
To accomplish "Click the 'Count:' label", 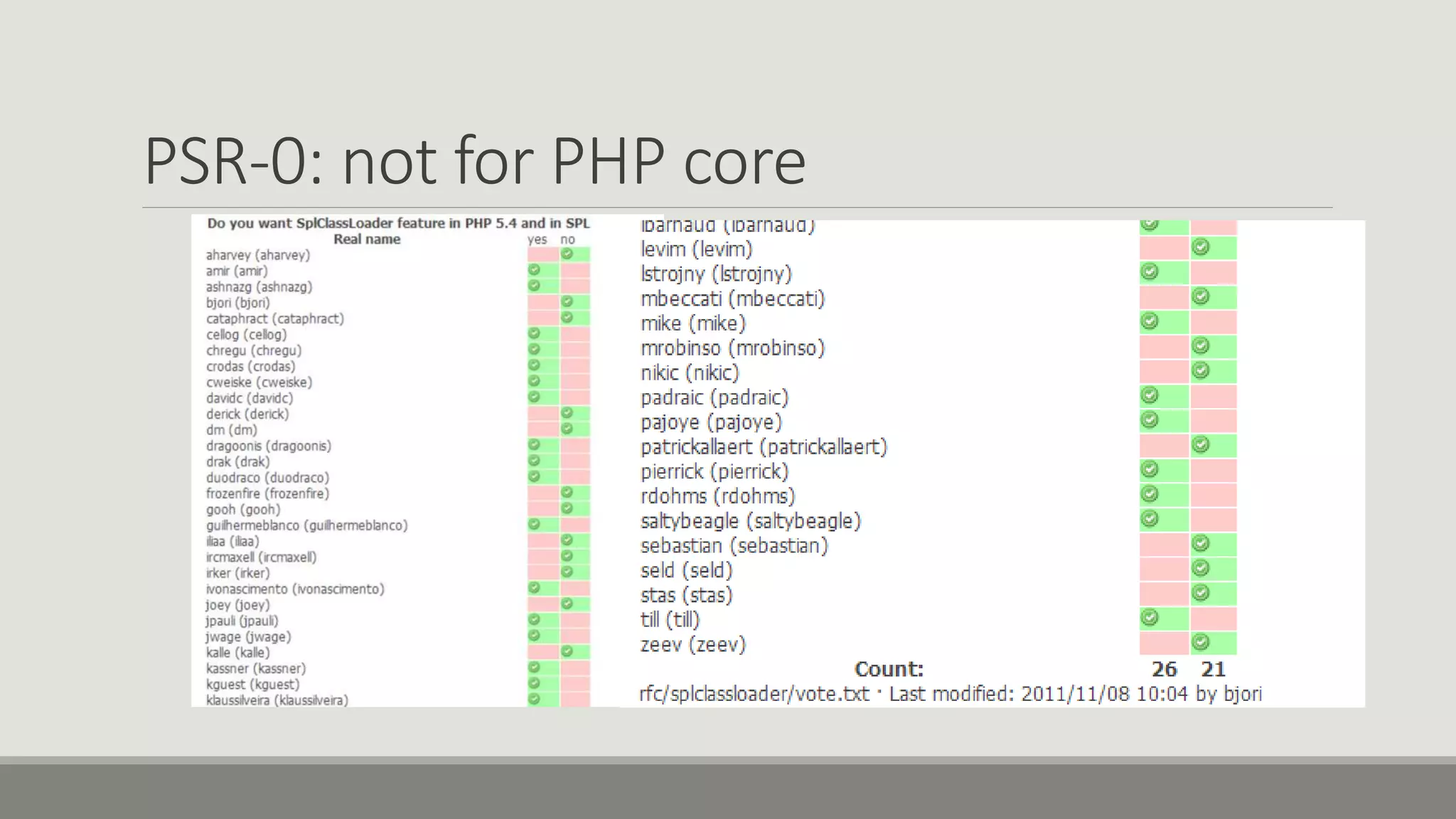I will tap(889, 669).
